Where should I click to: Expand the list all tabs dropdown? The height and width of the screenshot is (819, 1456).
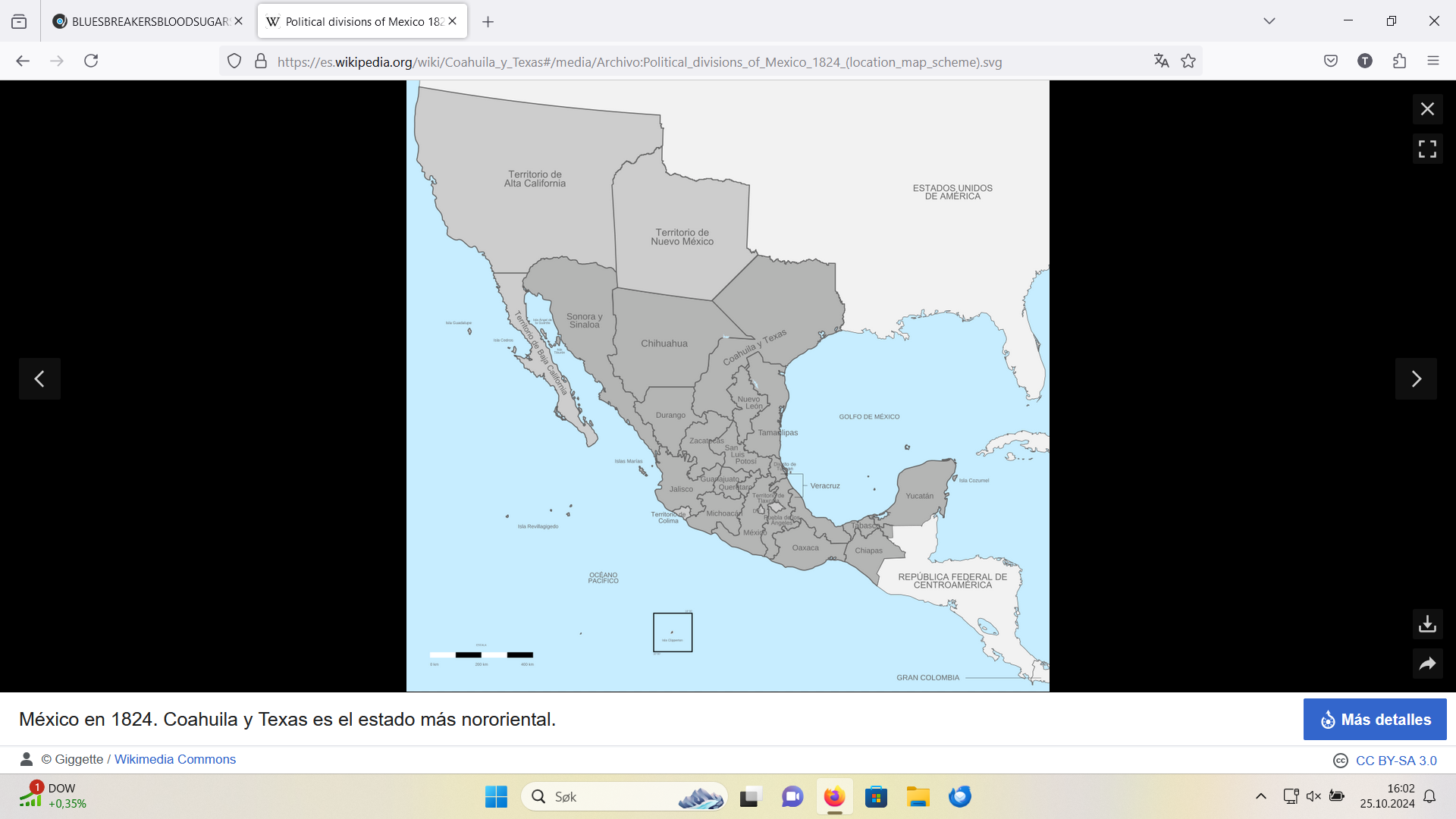point(1269,21)
